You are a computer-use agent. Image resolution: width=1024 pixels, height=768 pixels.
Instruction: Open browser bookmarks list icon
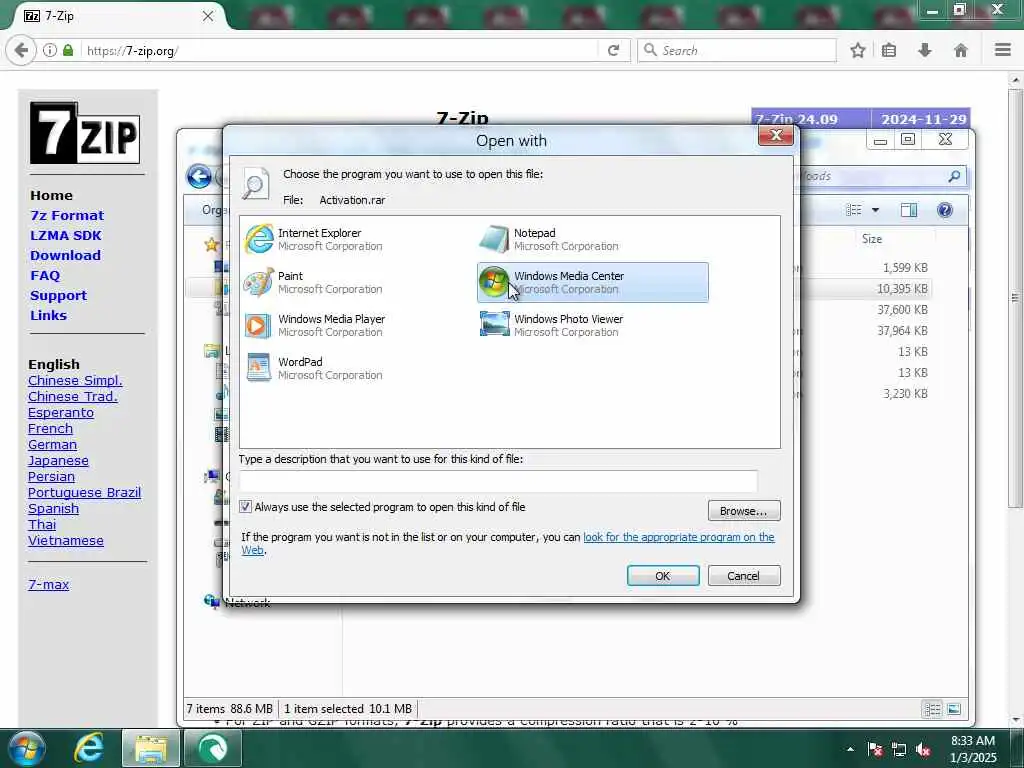[889, 50]
